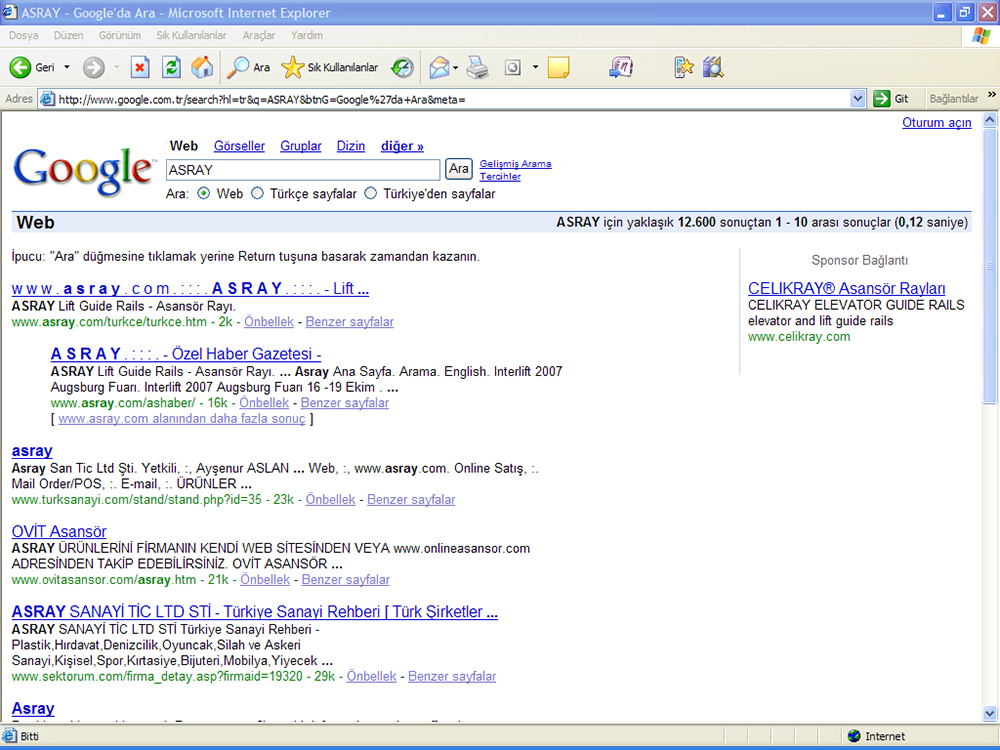Open the Edit button dropdown arrow

pyautogui.click(x=535, y=67)
